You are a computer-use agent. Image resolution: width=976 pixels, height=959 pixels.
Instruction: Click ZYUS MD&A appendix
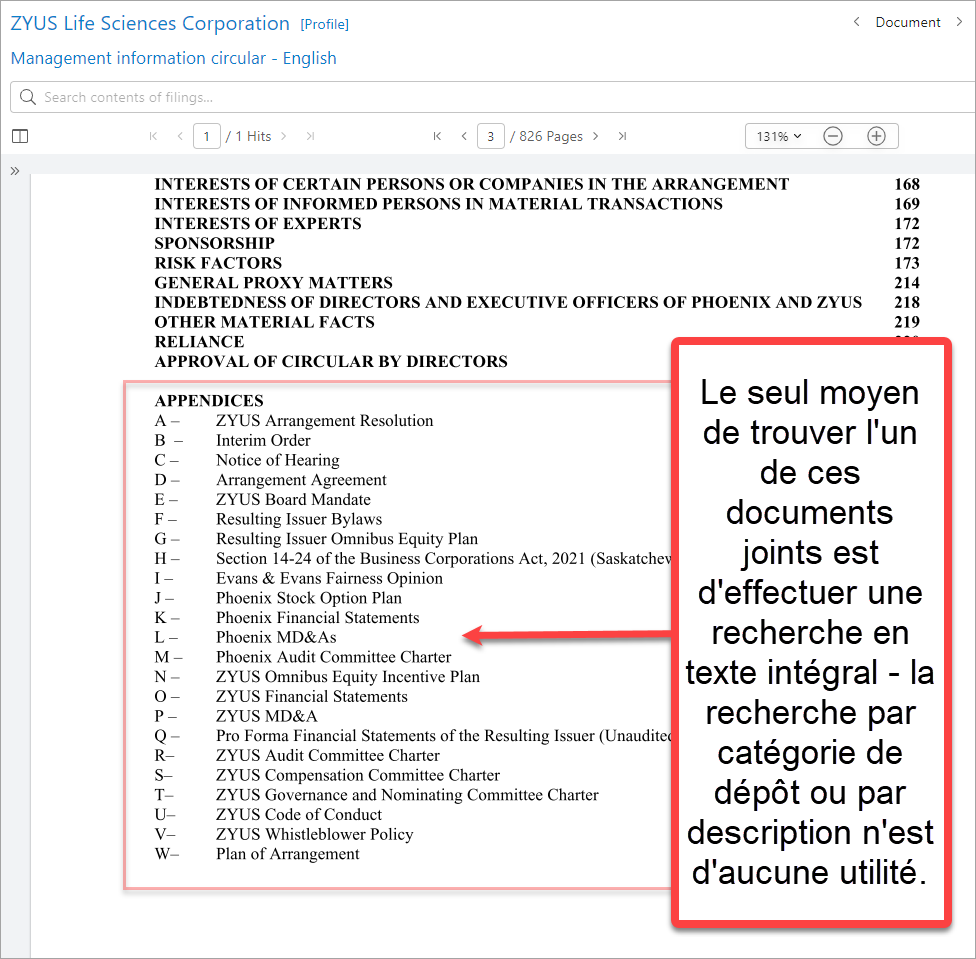pos(266,716)
